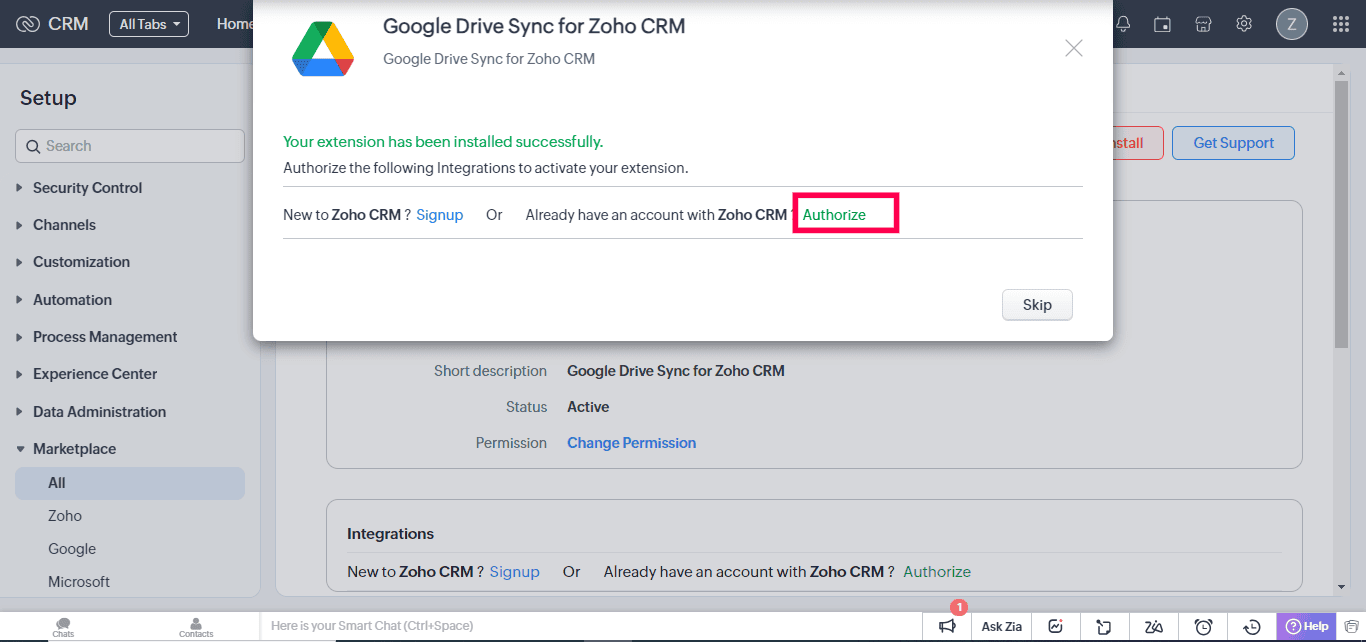Viewport: 1366px width, 642px height.
Task: Open the Z profile avatar
Action: tap(1292, 25)
